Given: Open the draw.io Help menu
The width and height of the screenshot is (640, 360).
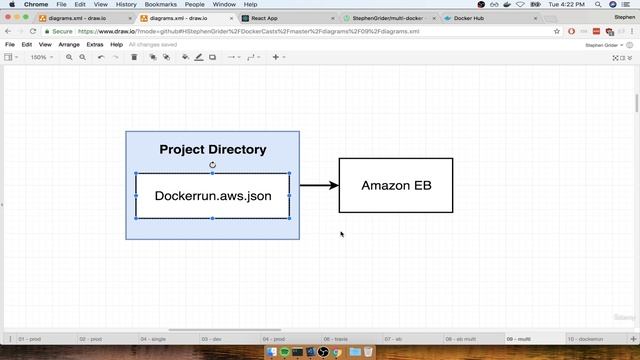Looking at the screenshot, I should (x=116, y=44).
